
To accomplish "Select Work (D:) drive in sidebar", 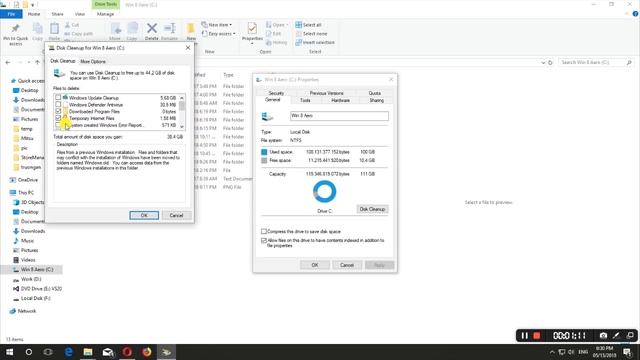I will click(31, 279).
